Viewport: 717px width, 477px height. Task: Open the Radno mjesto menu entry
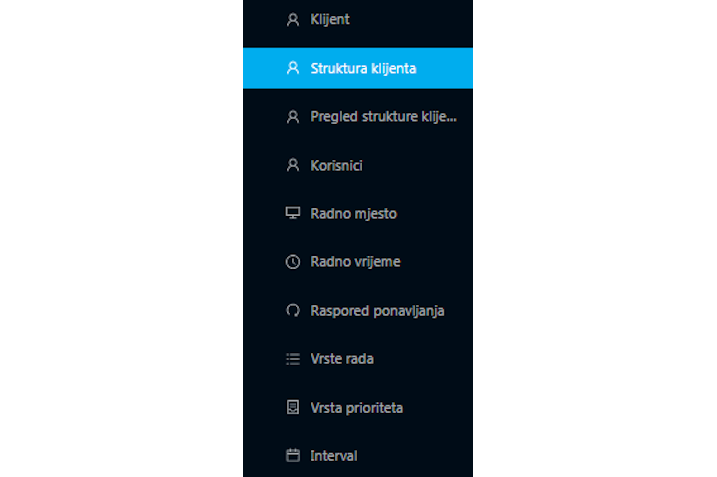[358, 213]
